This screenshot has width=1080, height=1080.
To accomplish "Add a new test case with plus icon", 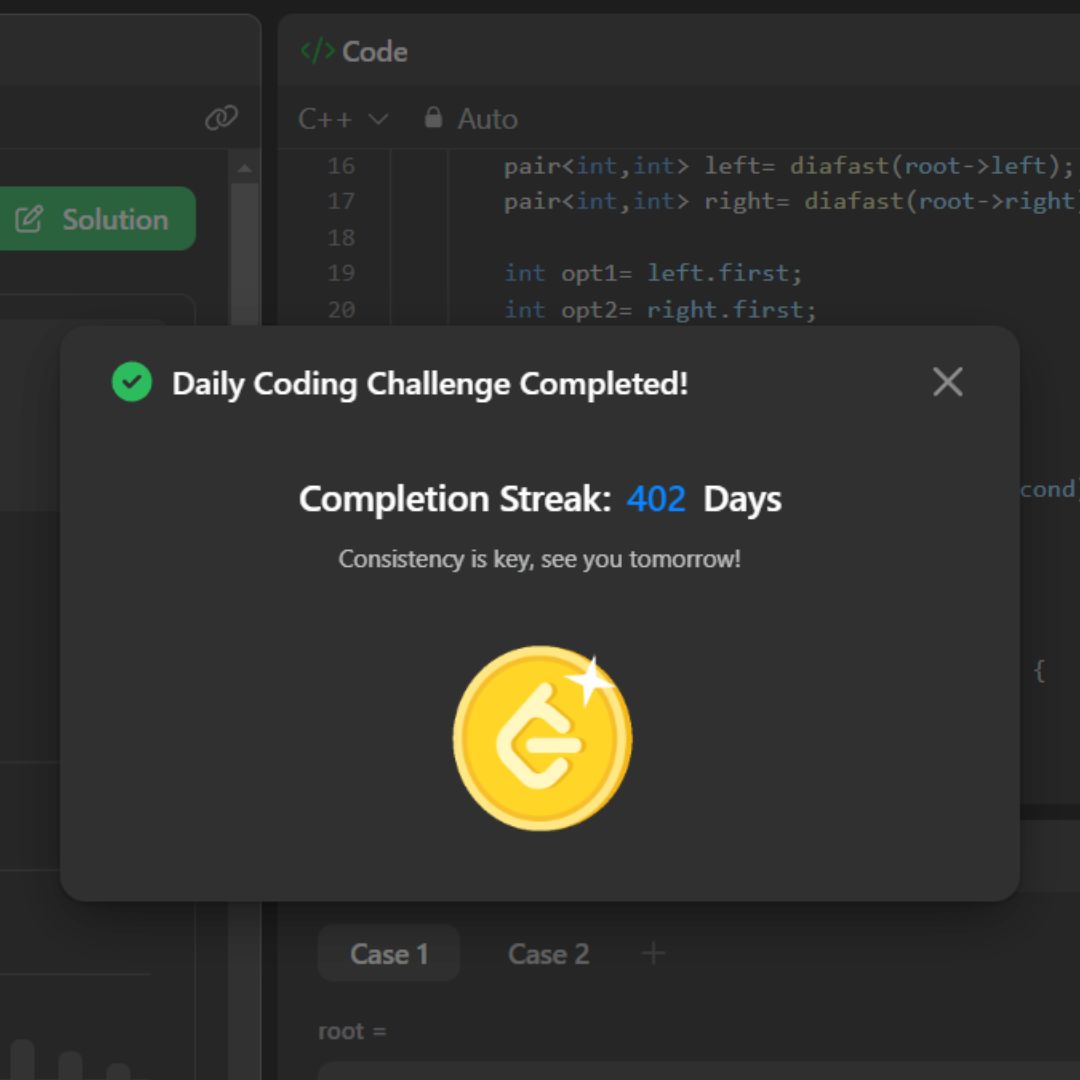I will [653, 954].
